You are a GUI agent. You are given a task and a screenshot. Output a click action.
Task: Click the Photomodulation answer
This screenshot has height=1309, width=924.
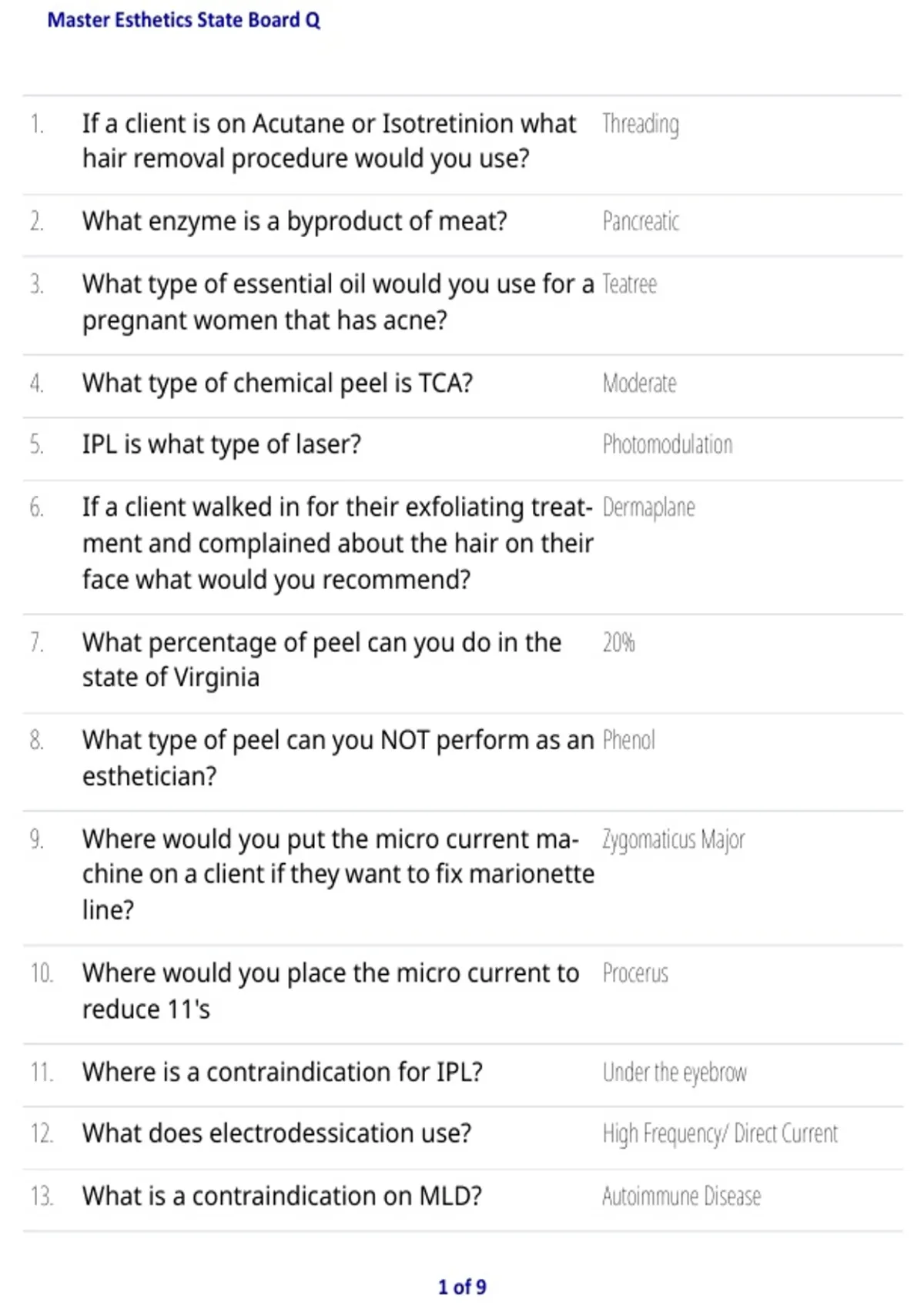(x=668, y=444)
